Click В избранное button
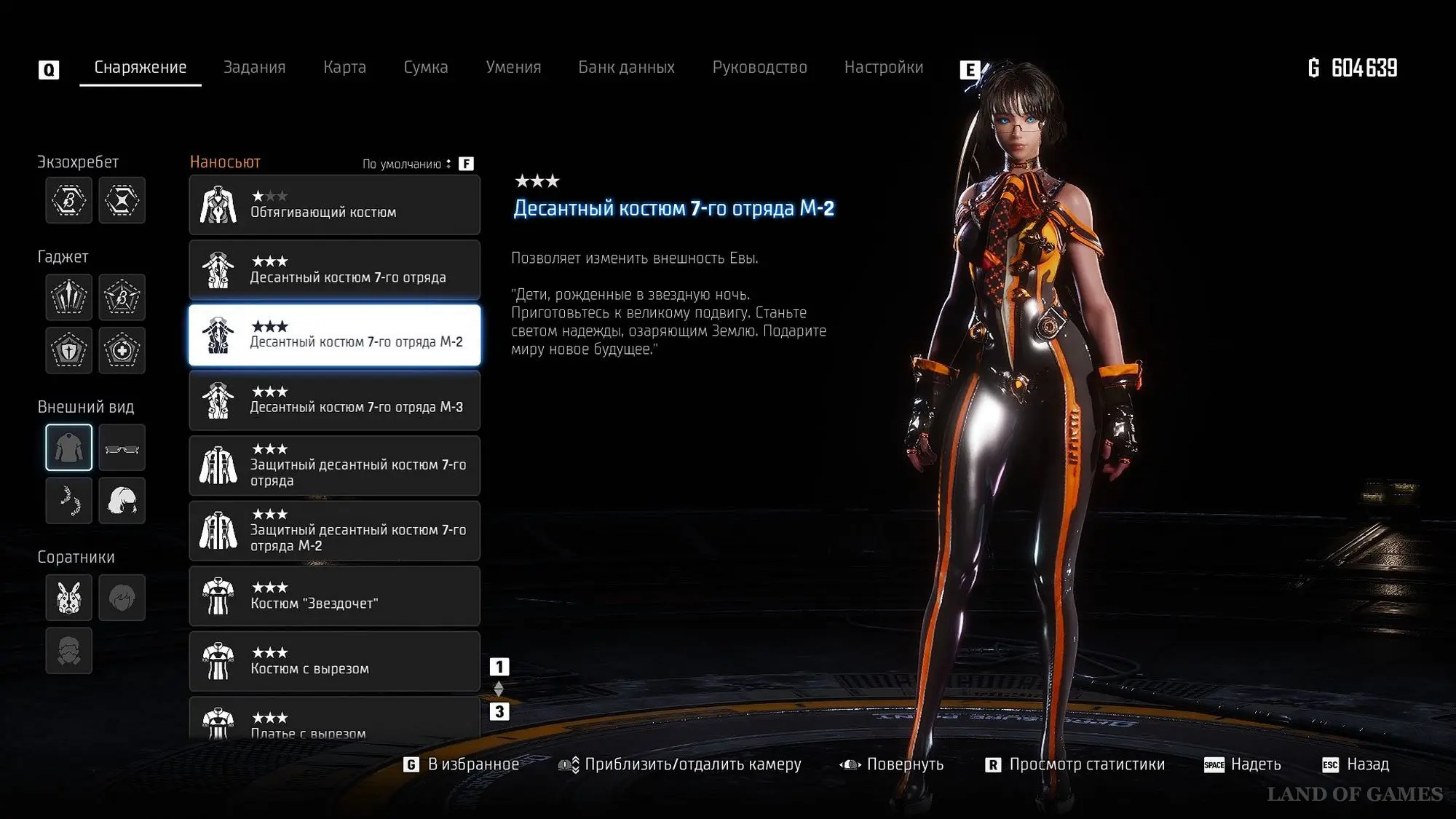The height and width of the screenshot is (819, 1456). pos(473,764)
